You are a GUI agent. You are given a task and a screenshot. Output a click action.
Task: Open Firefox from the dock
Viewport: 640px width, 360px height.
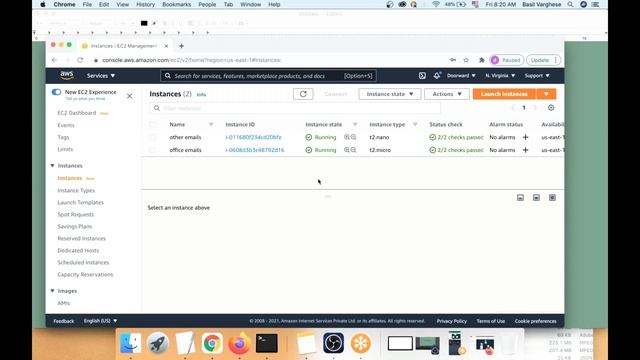(x=239, y=343)
